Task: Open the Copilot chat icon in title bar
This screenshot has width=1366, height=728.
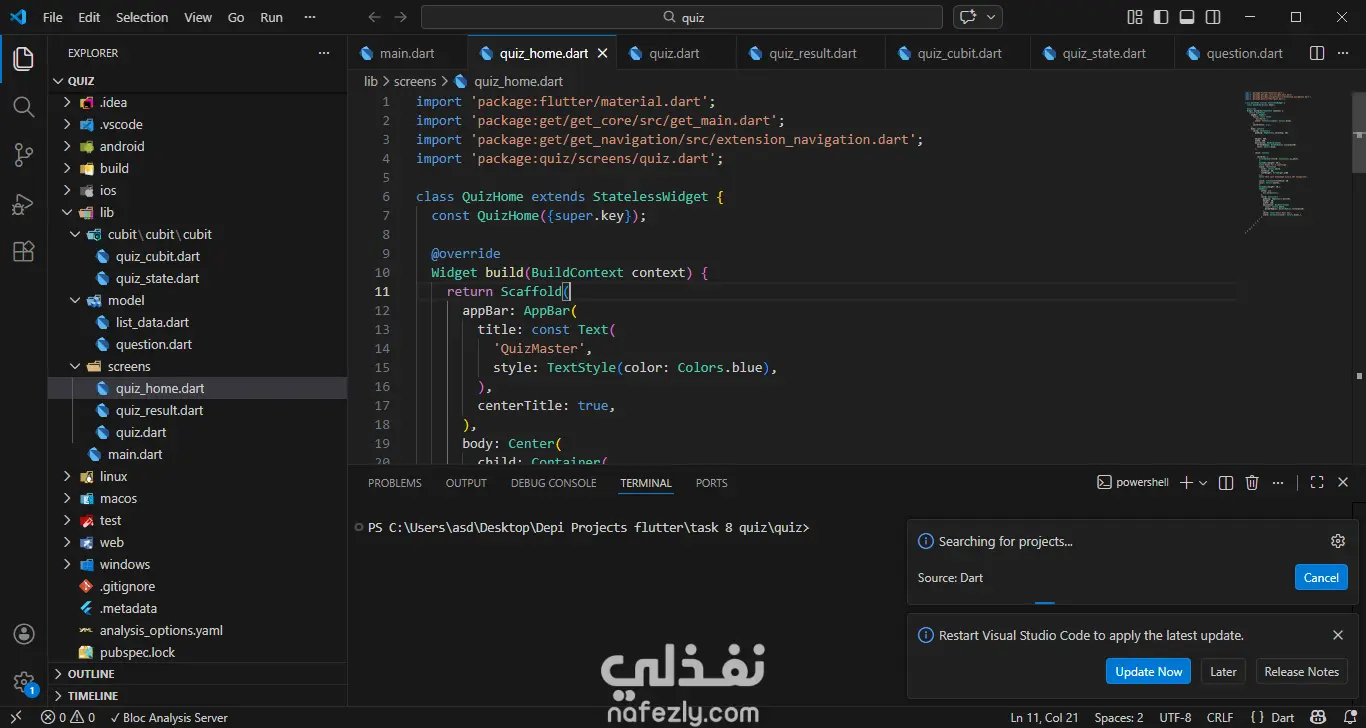Action: tap(967, 17)
